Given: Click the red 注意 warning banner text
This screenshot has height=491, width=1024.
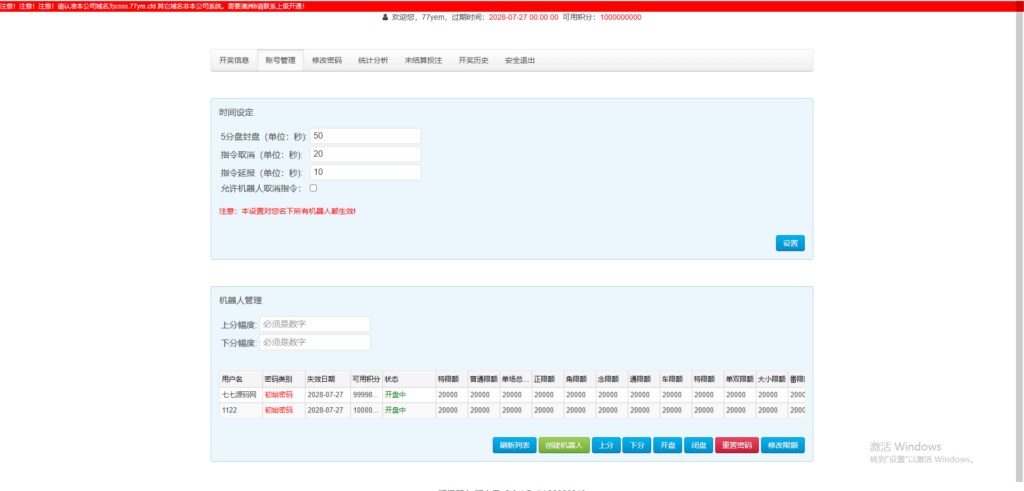Looking at the screenshot, I should pyautogui.click(x=153, y=6).
